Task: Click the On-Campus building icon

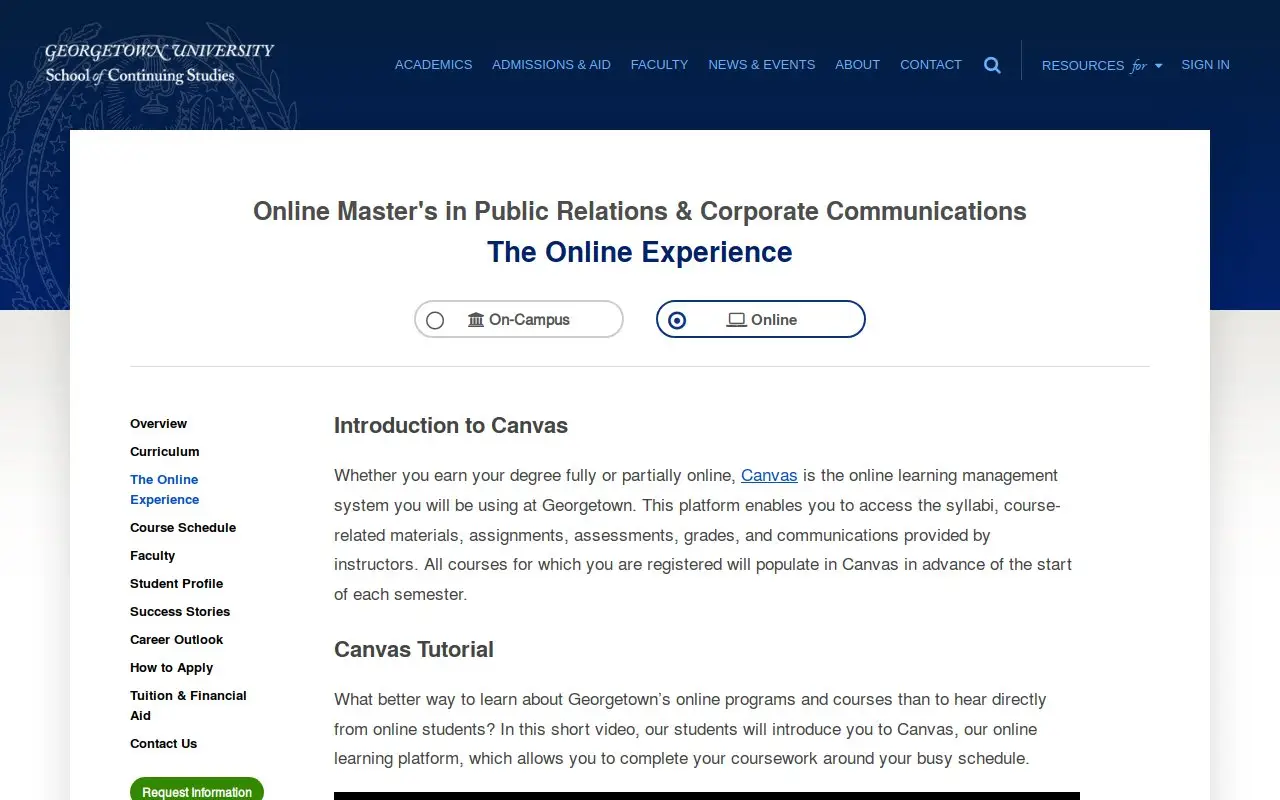Action: pyautogui.click(x=476, y=320)
